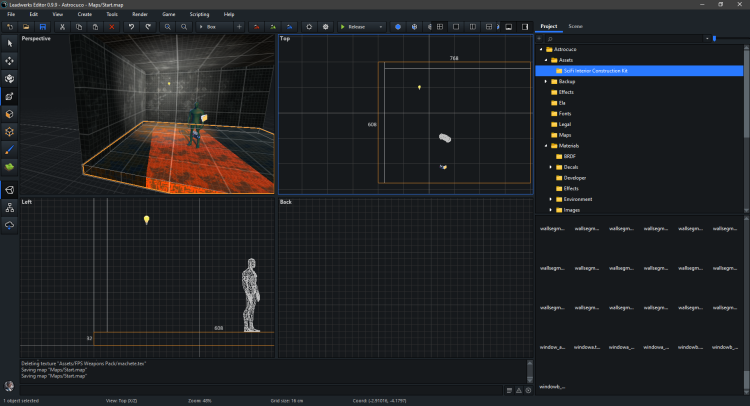
Task: Choose the terrain tool icon
Action: [10, 166]
